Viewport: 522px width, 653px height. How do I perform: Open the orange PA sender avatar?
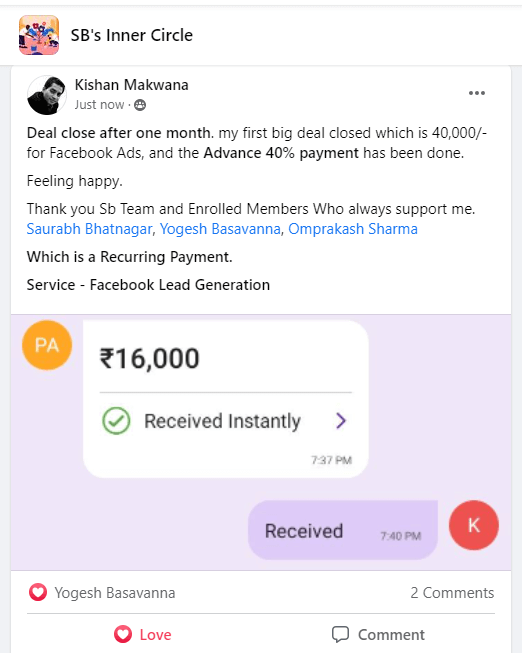(x=47, y=345)
